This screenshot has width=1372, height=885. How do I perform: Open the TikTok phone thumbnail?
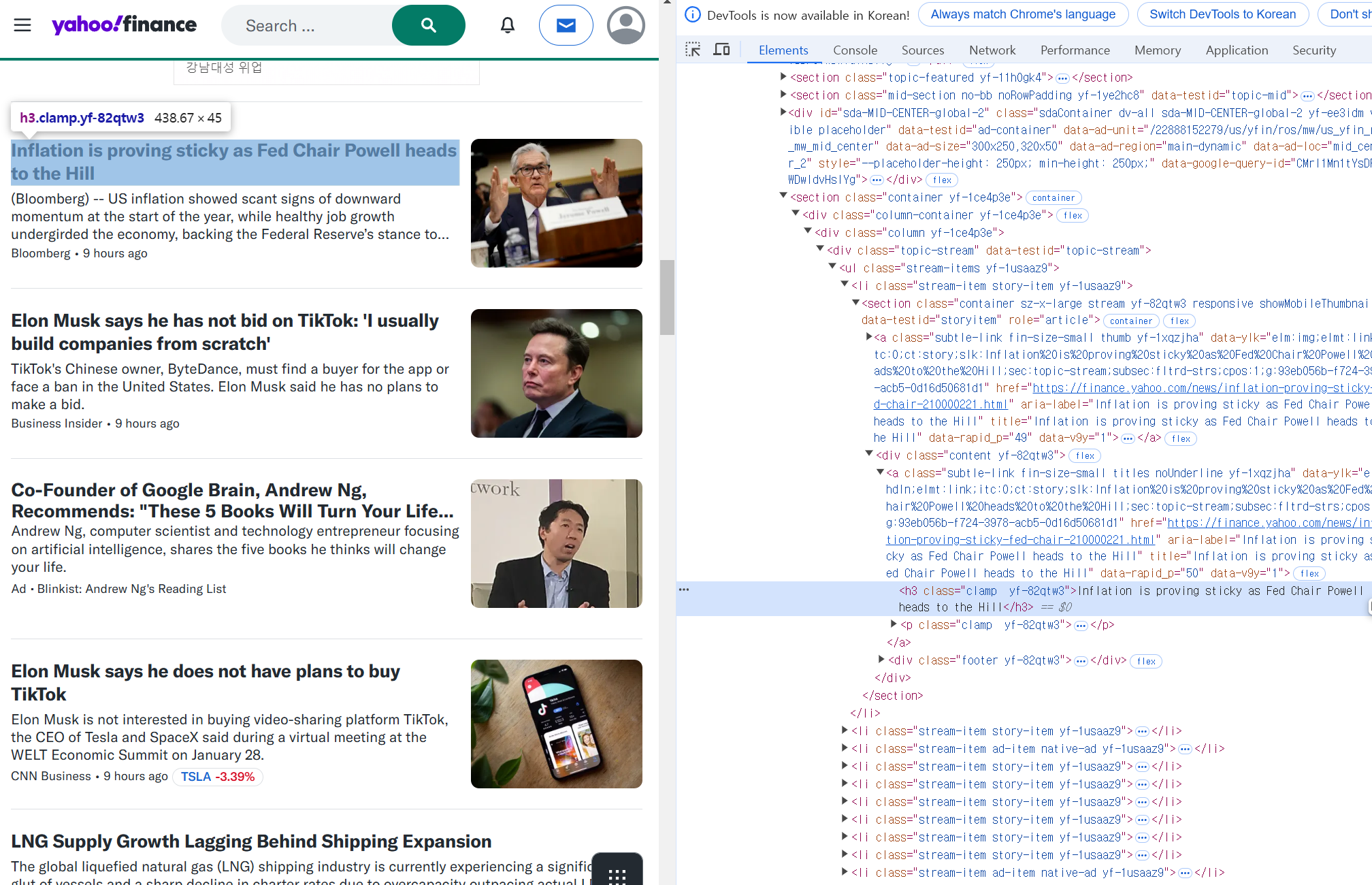tap(557, 724)
